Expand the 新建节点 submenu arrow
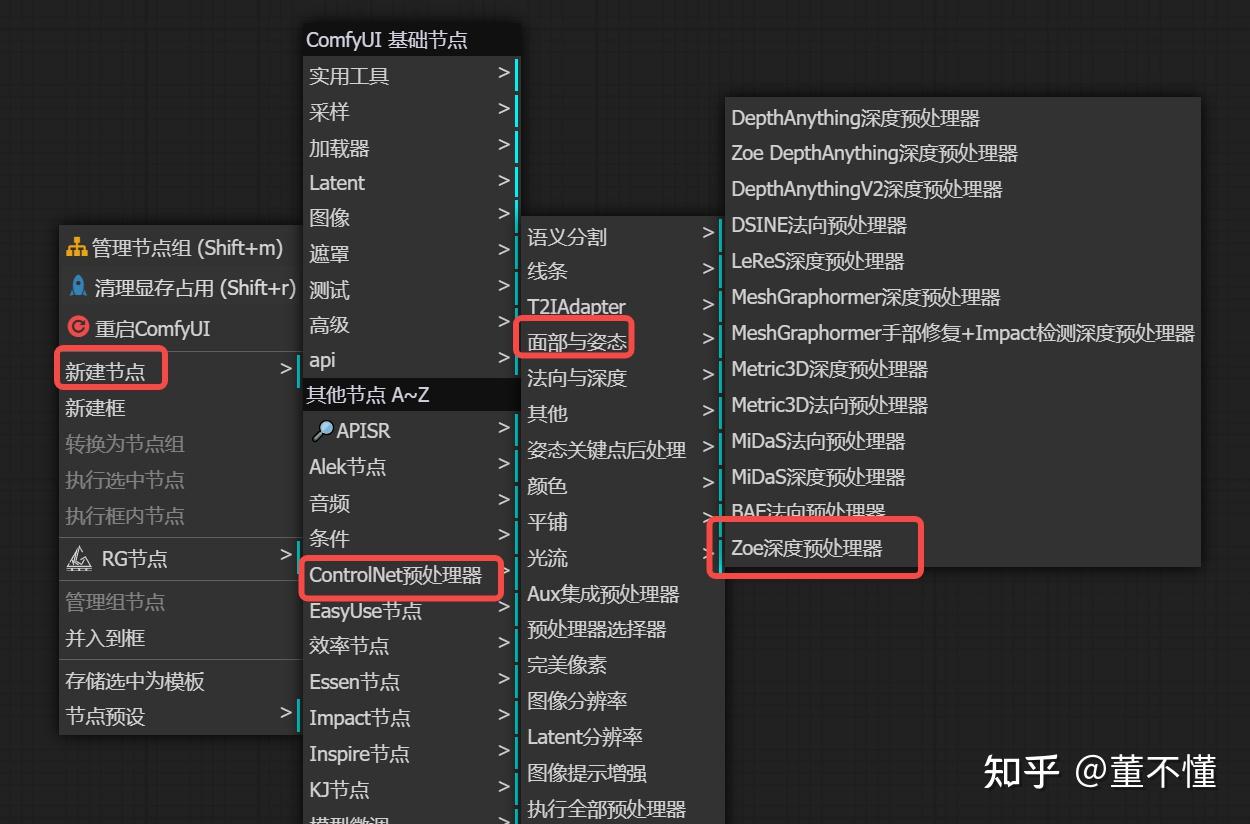This screenshot has height=824, width=1250. pyautogui.click(x=288, y=369)
